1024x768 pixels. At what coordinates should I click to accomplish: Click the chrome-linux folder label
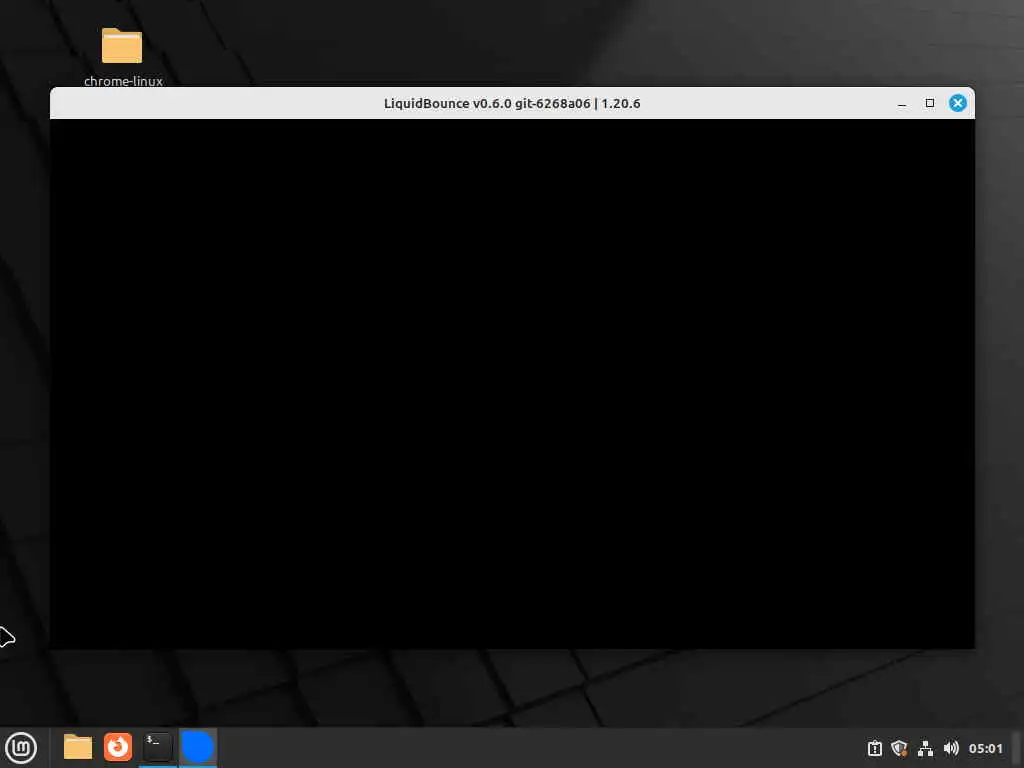coord(123,81)
